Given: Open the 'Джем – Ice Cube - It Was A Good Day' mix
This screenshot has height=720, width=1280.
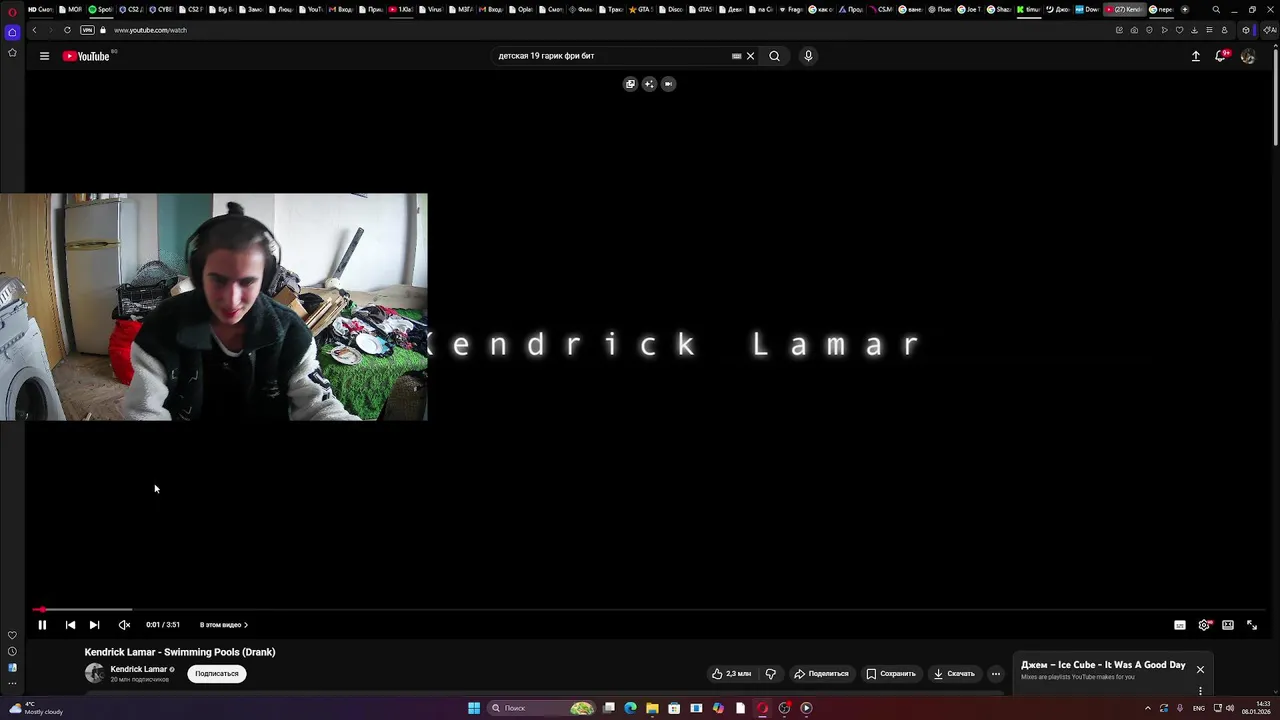Looking at the screenshot, I should point(1103,665).
